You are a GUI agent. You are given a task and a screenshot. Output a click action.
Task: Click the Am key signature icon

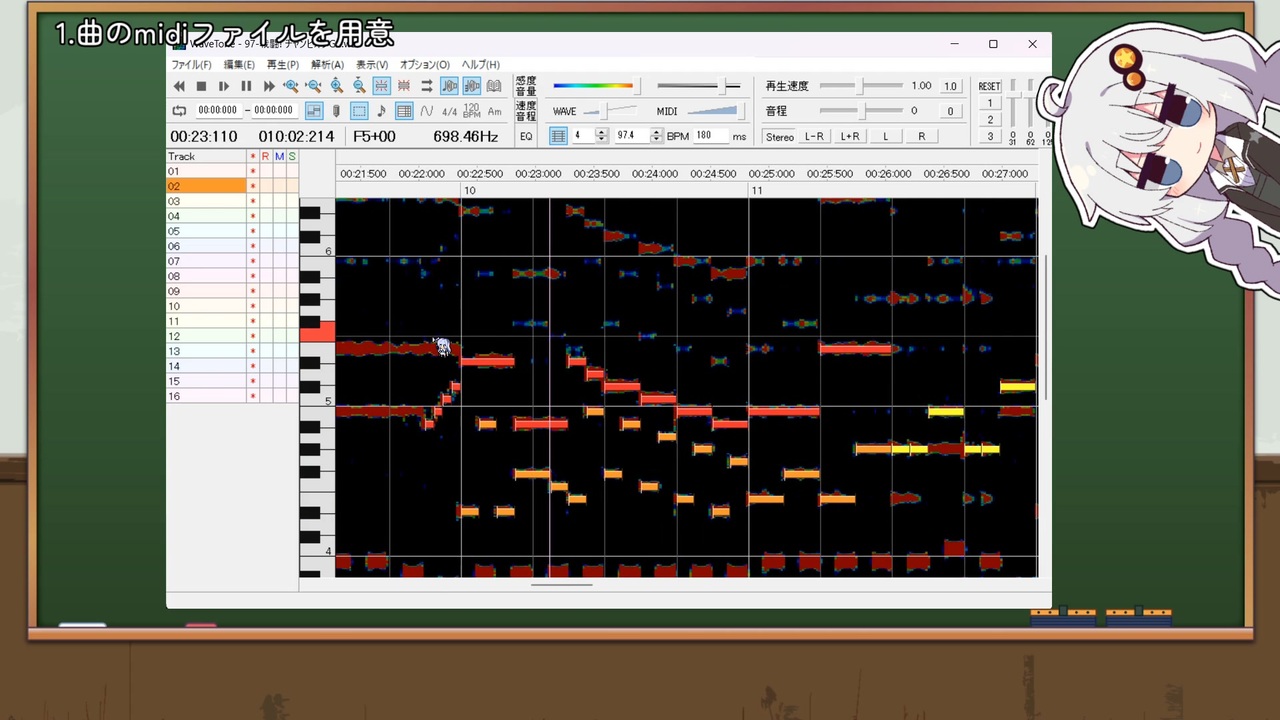coord(495,111)
